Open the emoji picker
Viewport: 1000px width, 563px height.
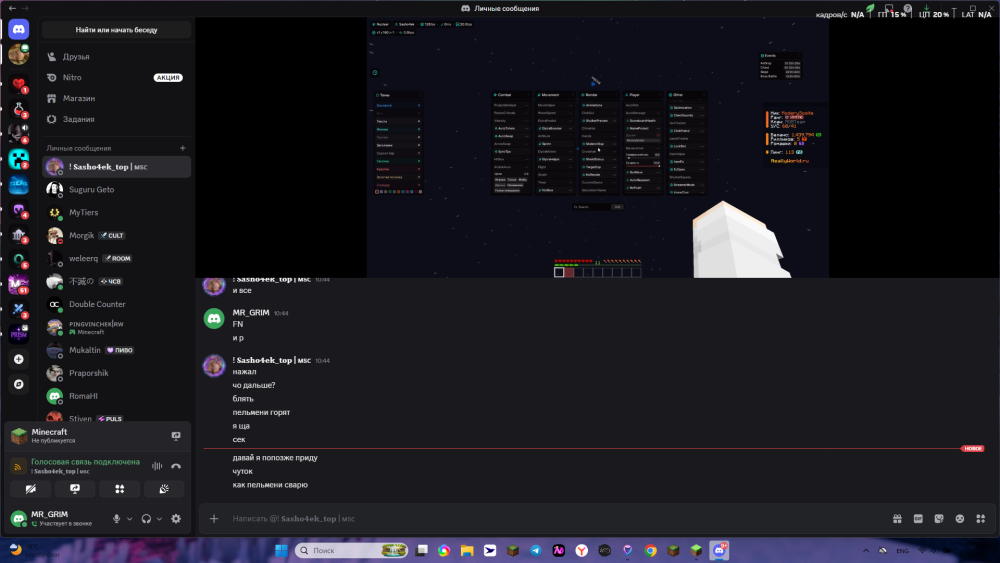pos(960,519)
